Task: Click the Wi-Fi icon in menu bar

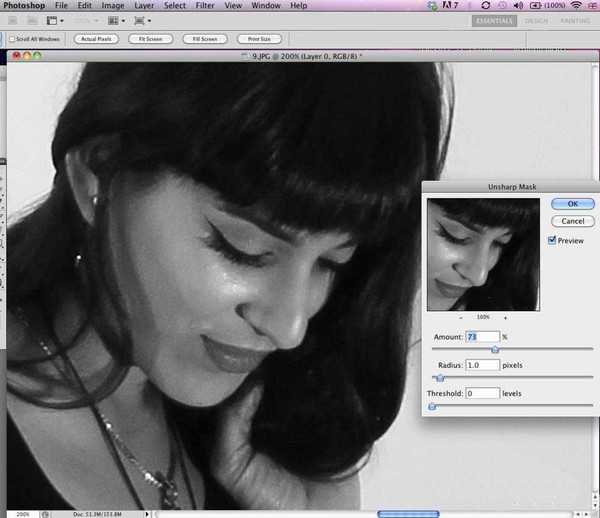Action: coord(577,6)
